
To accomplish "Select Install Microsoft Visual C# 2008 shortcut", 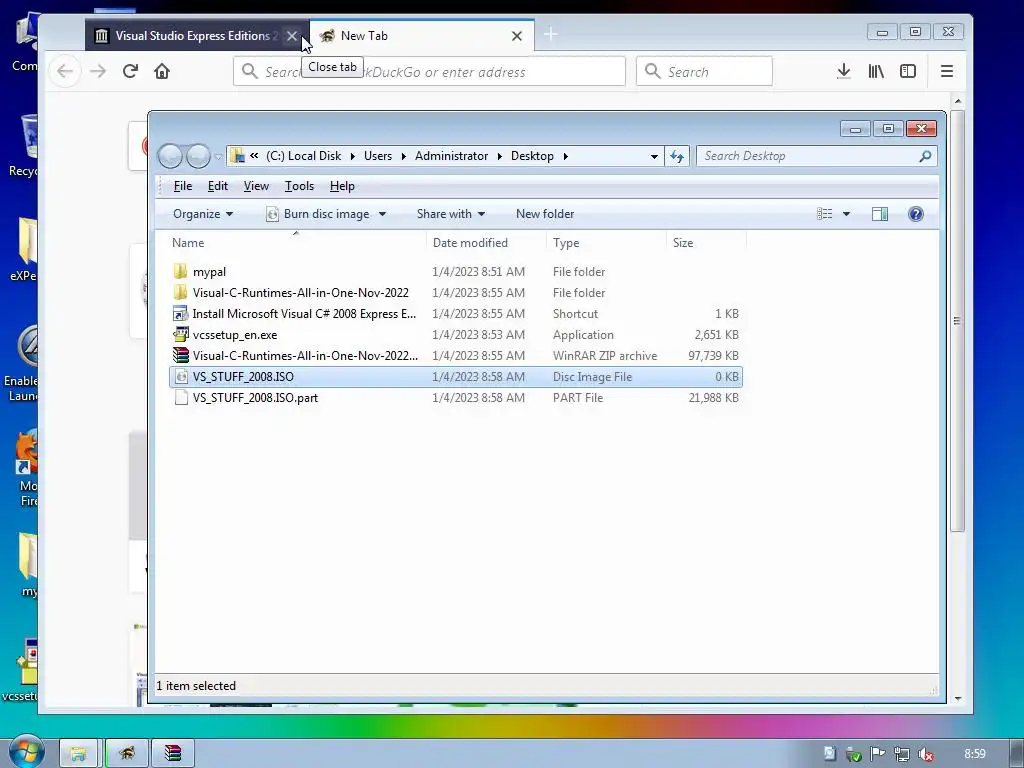I will (x=455, y=313).
